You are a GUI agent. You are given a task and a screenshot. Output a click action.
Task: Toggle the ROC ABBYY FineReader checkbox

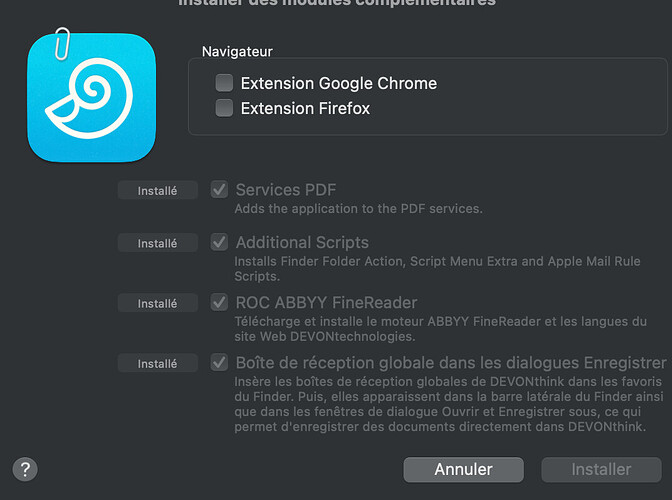[x=219, y=303]
